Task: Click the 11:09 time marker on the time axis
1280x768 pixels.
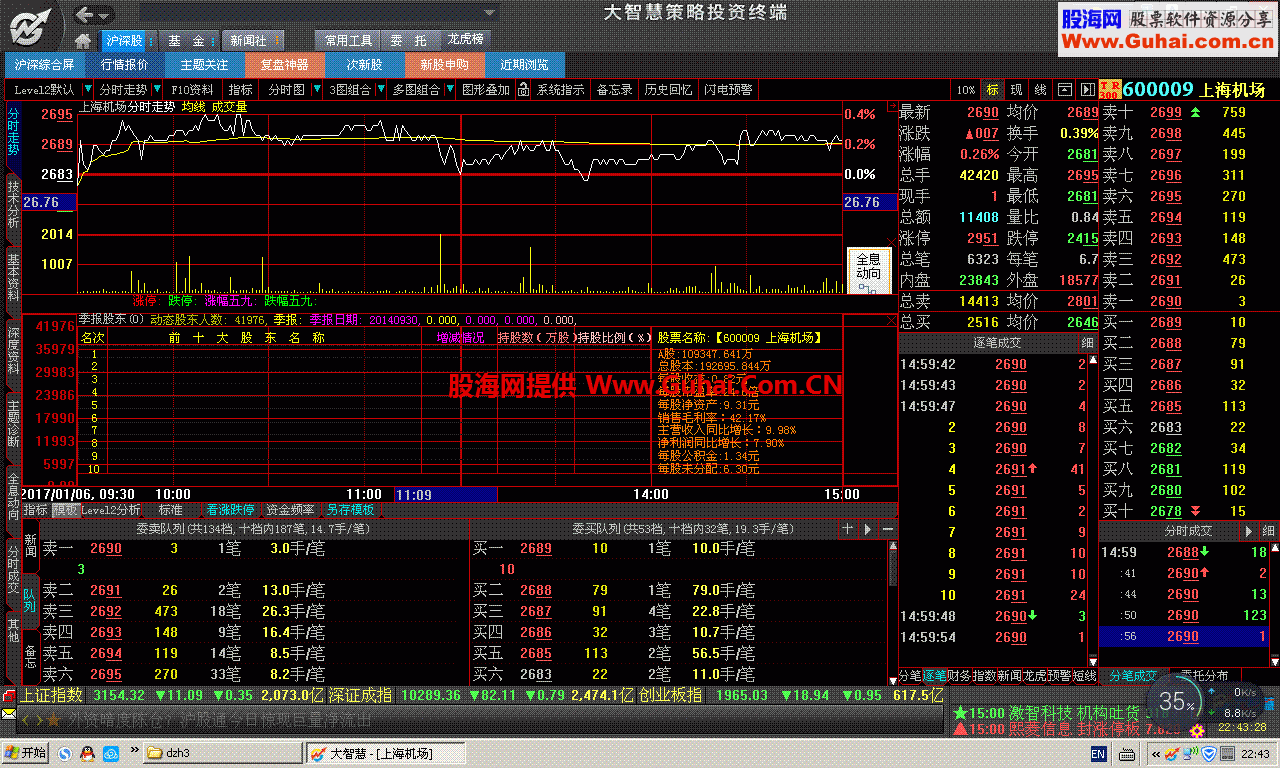Action: point(446,494)
